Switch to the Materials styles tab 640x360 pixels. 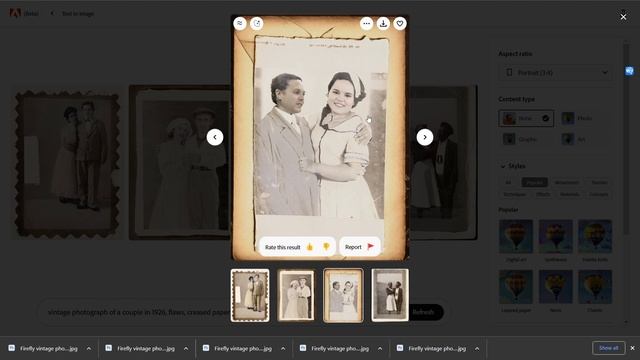(569, 194)
